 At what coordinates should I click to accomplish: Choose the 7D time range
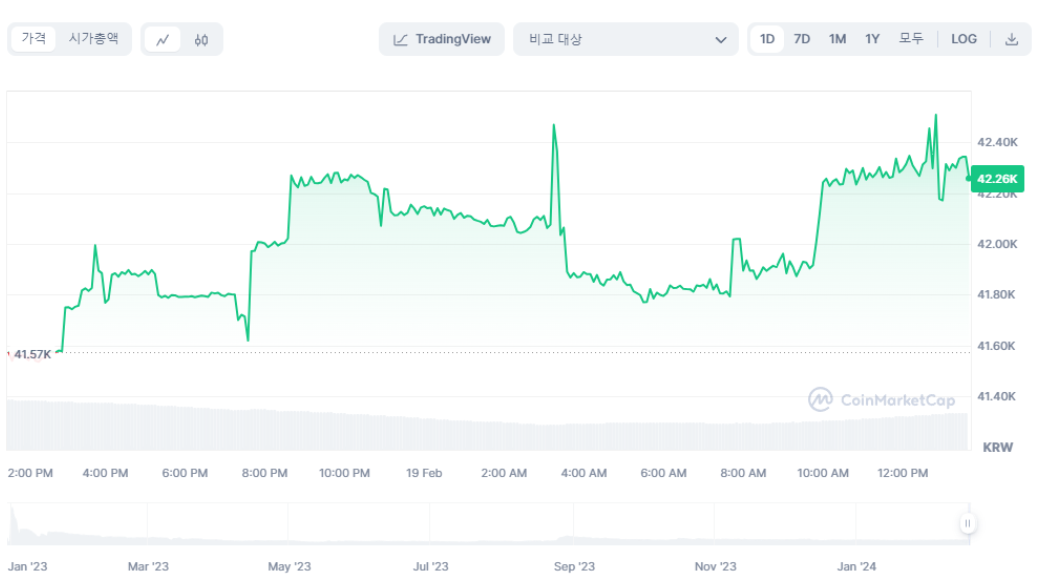point(802,39)
